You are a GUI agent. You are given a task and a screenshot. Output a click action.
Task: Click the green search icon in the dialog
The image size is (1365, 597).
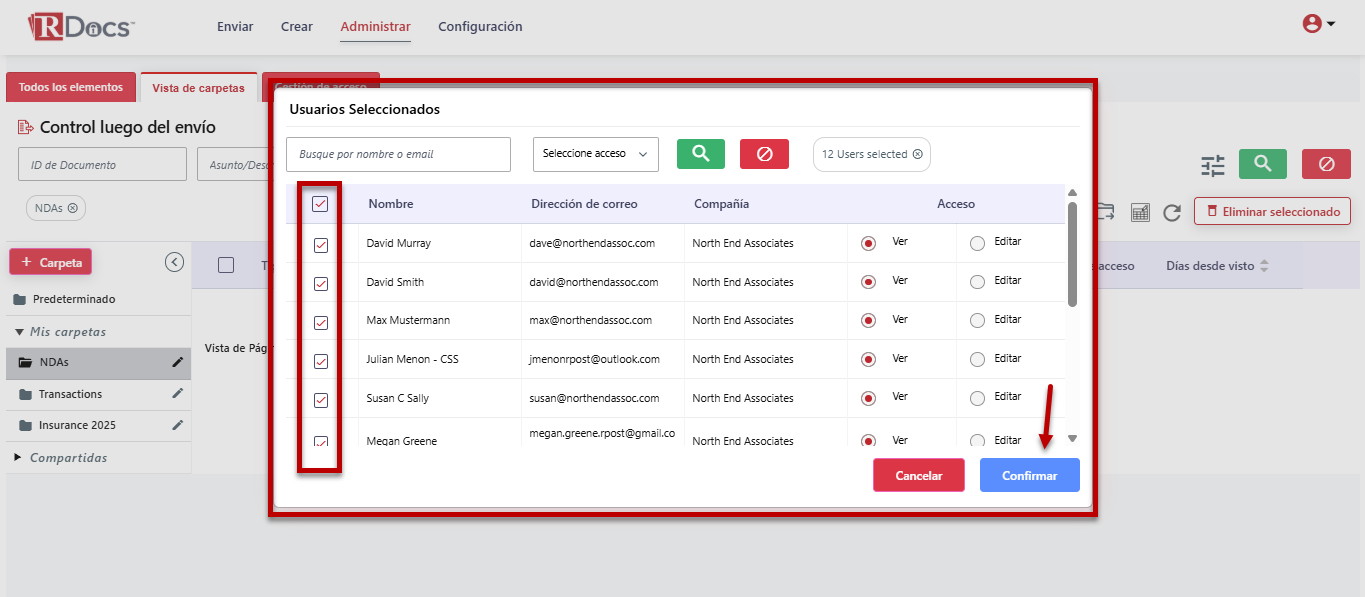(x=701, y=154)
